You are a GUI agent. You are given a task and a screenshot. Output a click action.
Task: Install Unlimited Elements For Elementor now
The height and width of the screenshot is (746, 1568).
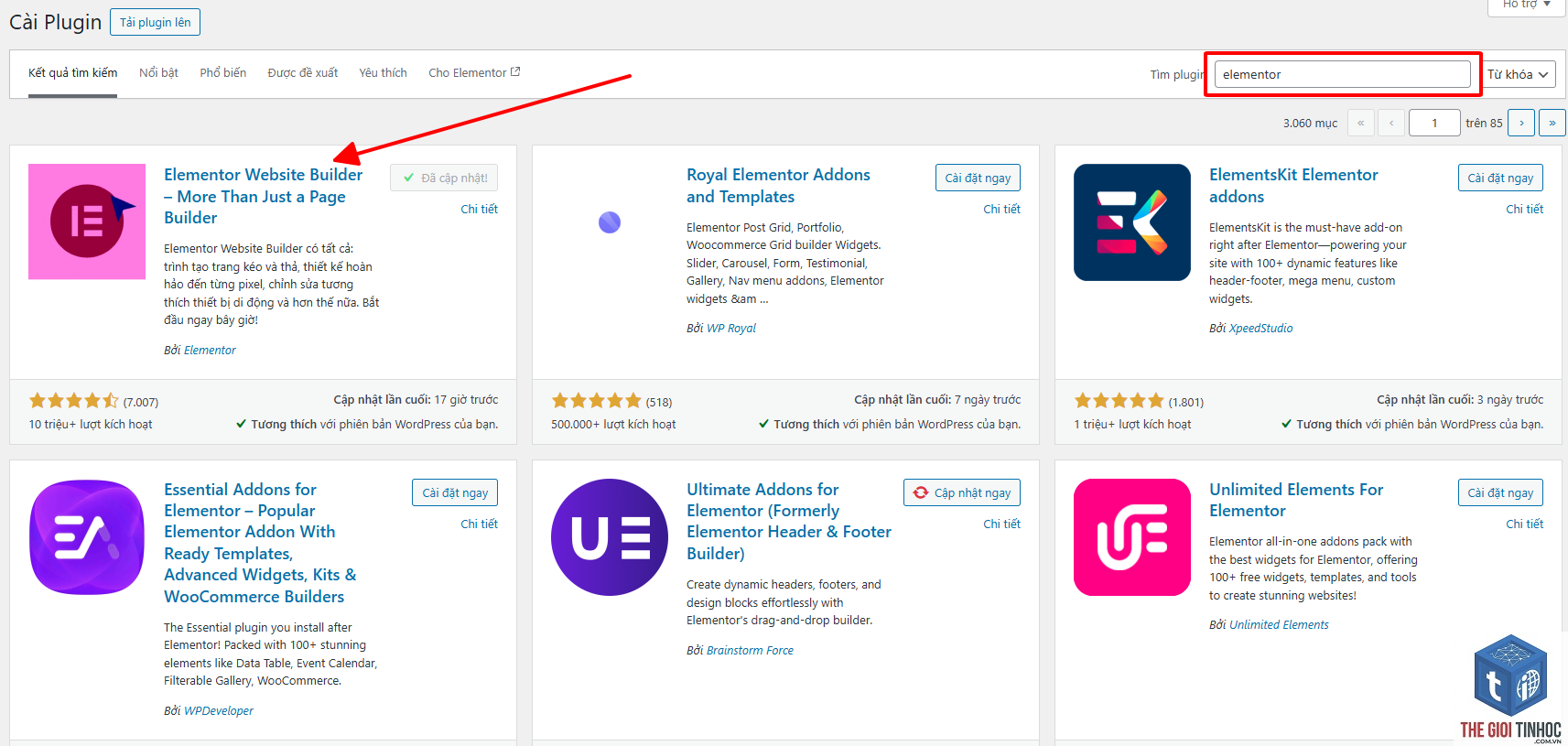coord(1500,492)
